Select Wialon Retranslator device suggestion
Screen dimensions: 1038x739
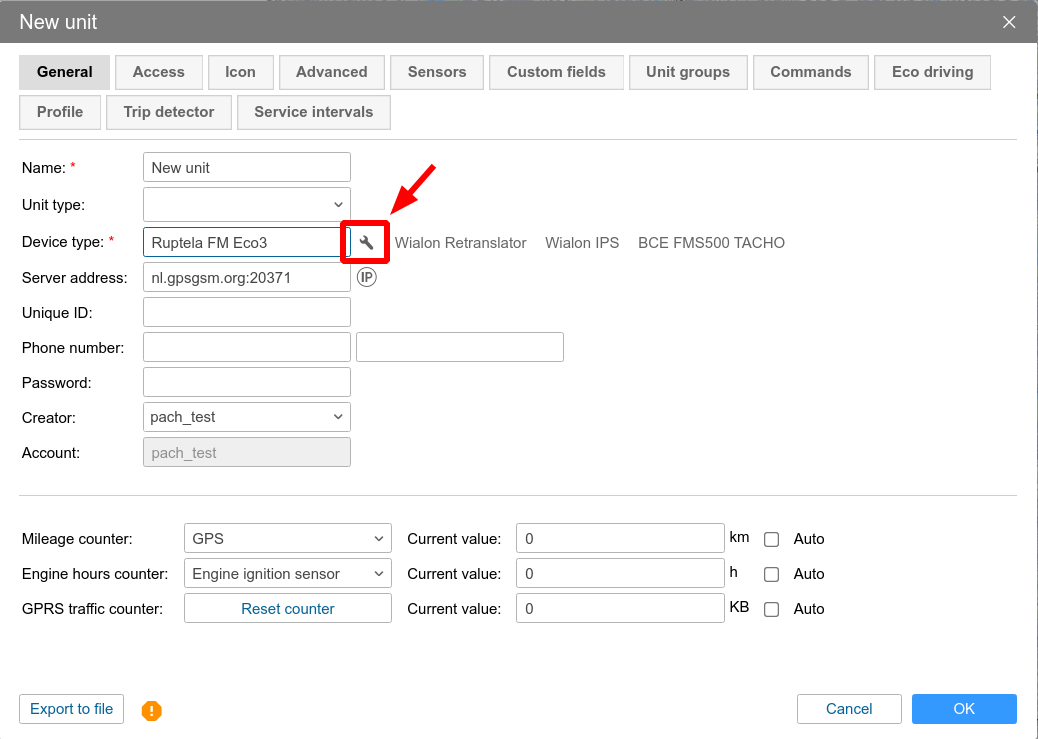pyautogui.click(x=460, y=243)
